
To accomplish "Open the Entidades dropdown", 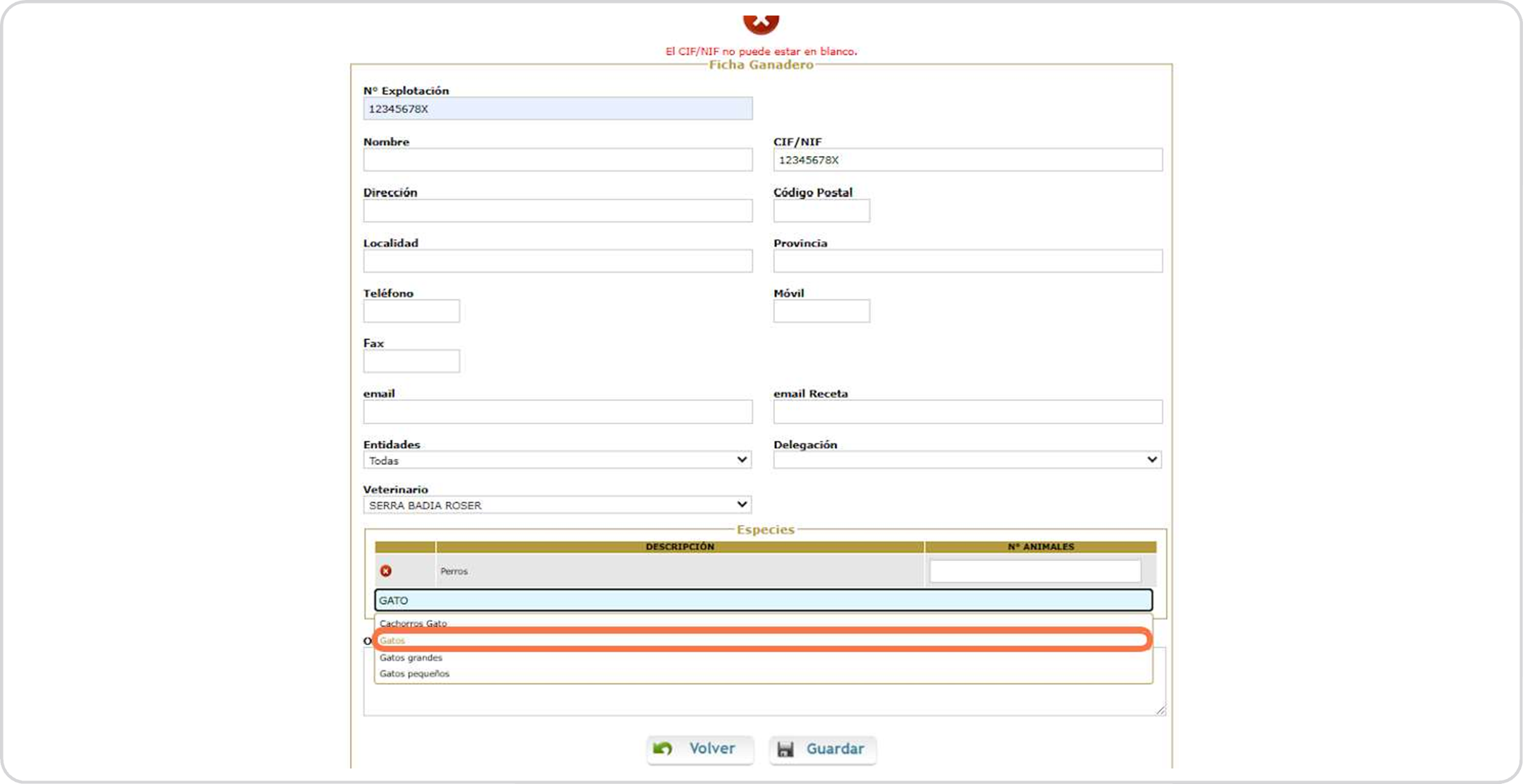I will coord(557,460).
